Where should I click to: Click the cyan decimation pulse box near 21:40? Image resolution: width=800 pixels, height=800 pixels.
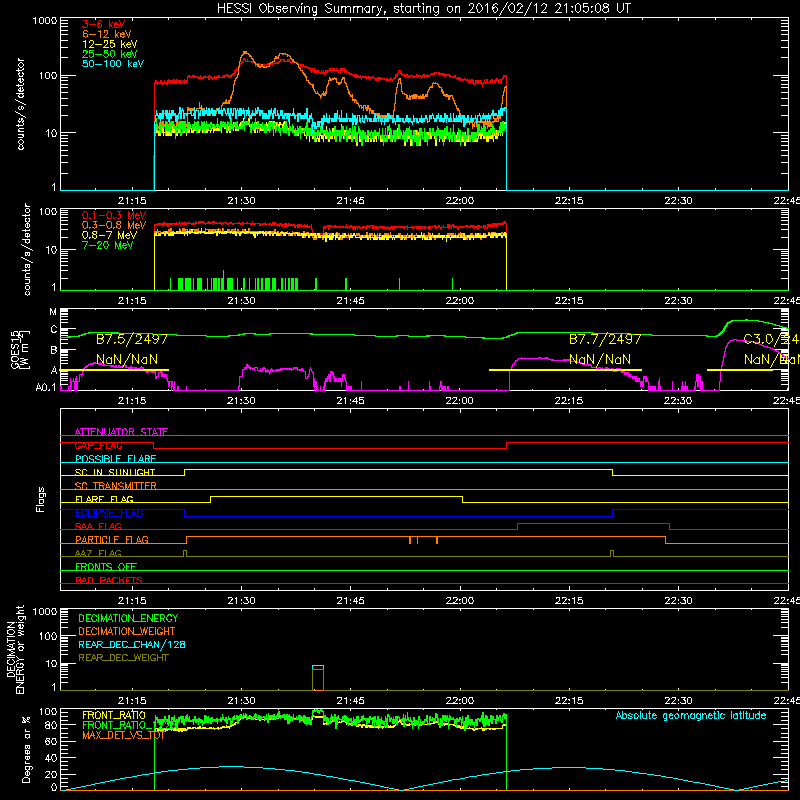tap(318, 678)
